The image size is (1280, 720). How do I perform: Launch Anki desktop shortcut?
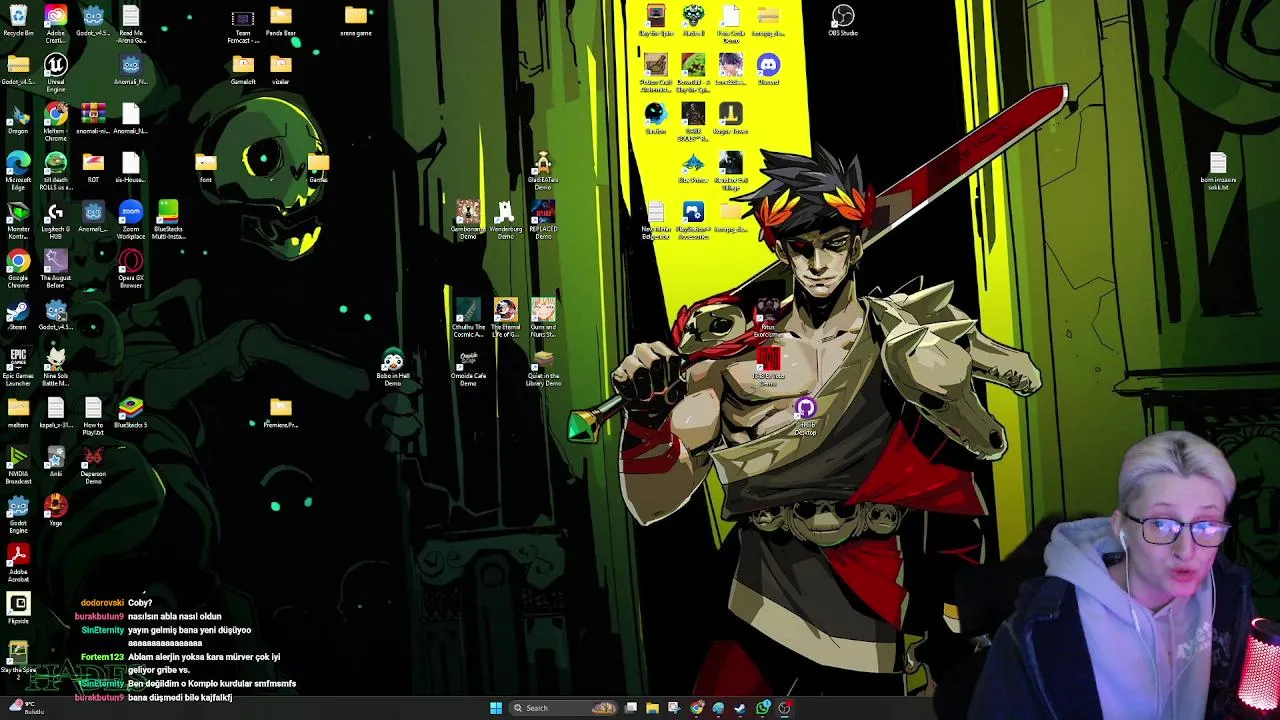pos(55,461)
